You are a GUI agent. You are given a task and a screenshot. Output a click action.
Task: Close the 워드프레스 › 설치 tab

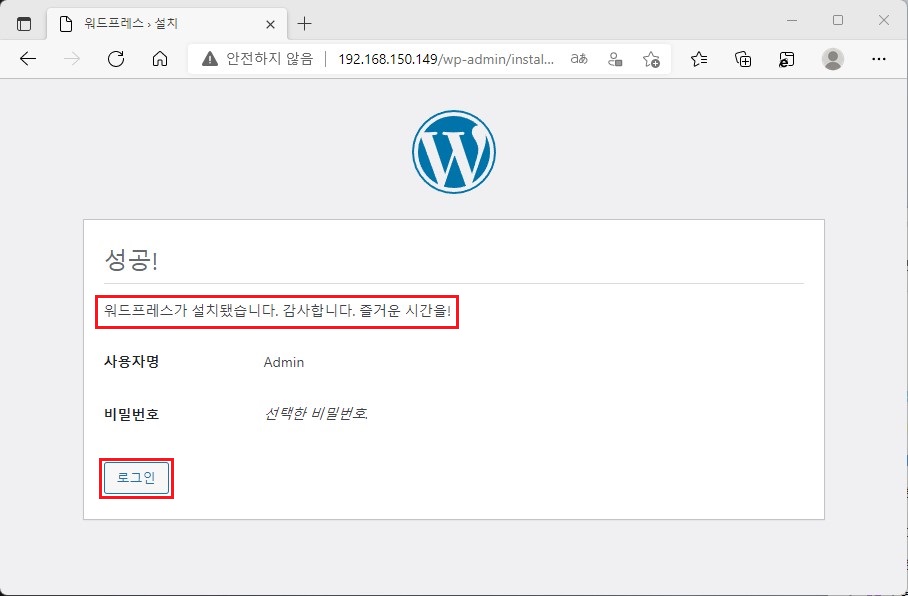(x=270, y=24)
